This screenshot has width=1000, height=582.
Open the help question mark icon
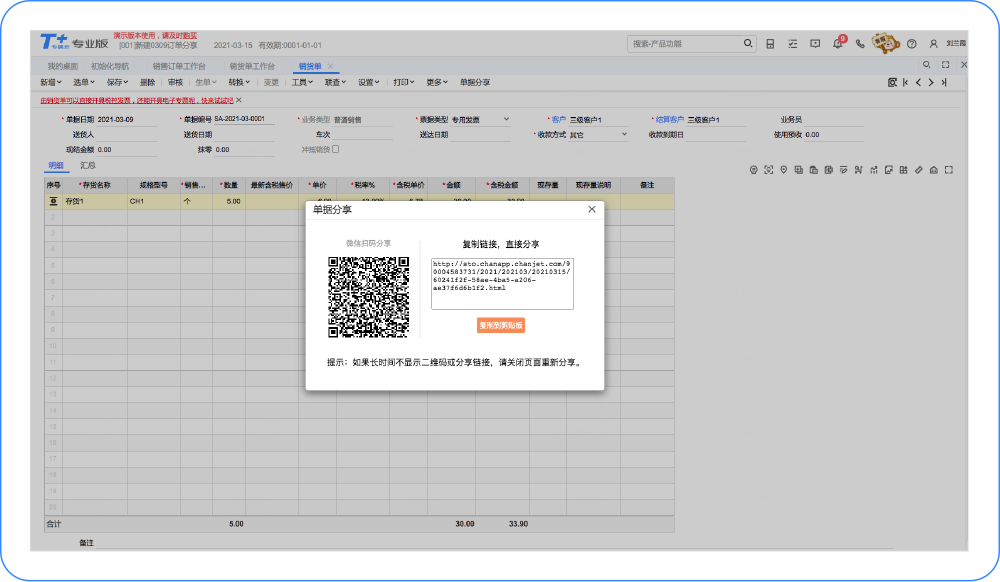912,44
